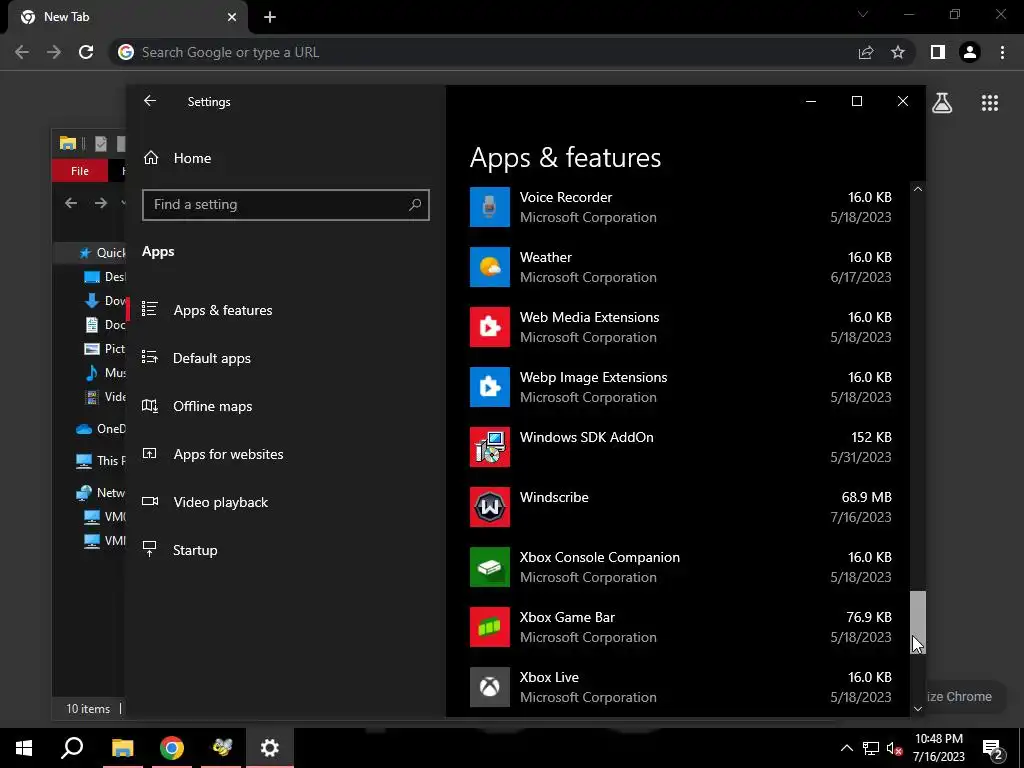Click the Weather app icon

tap(490, 267)
